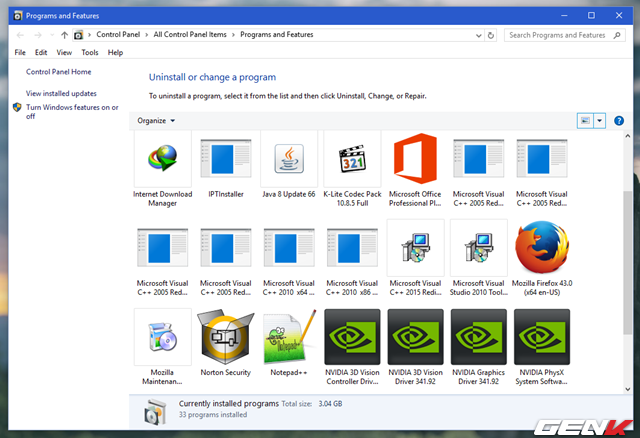Go up one folder level arrow
The image size is (640, 438).
[64, 35]
